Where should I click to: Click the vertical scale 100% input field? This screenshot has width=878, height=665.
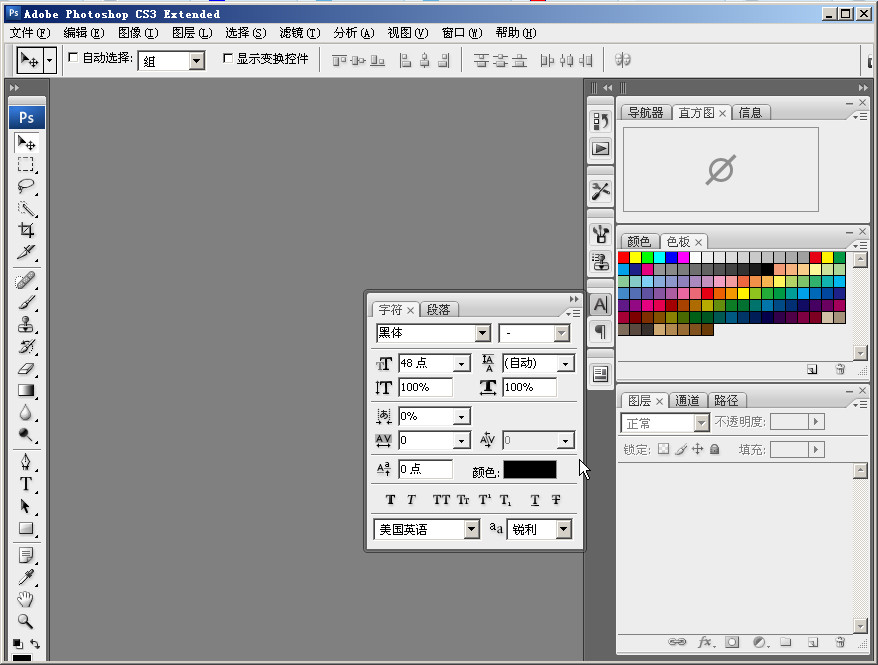[425, 387]
